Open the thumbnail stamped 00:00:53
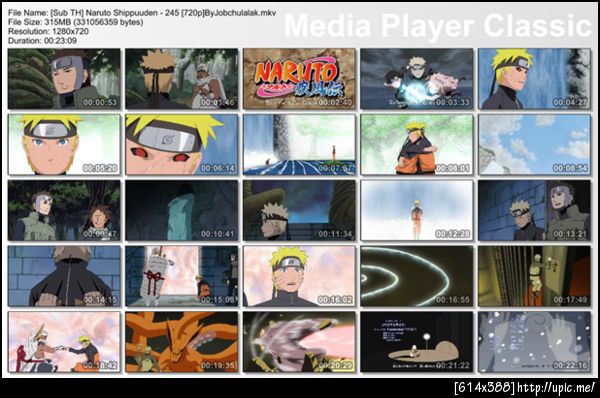This screenshot has width=600, height=398. pos(64,79)
